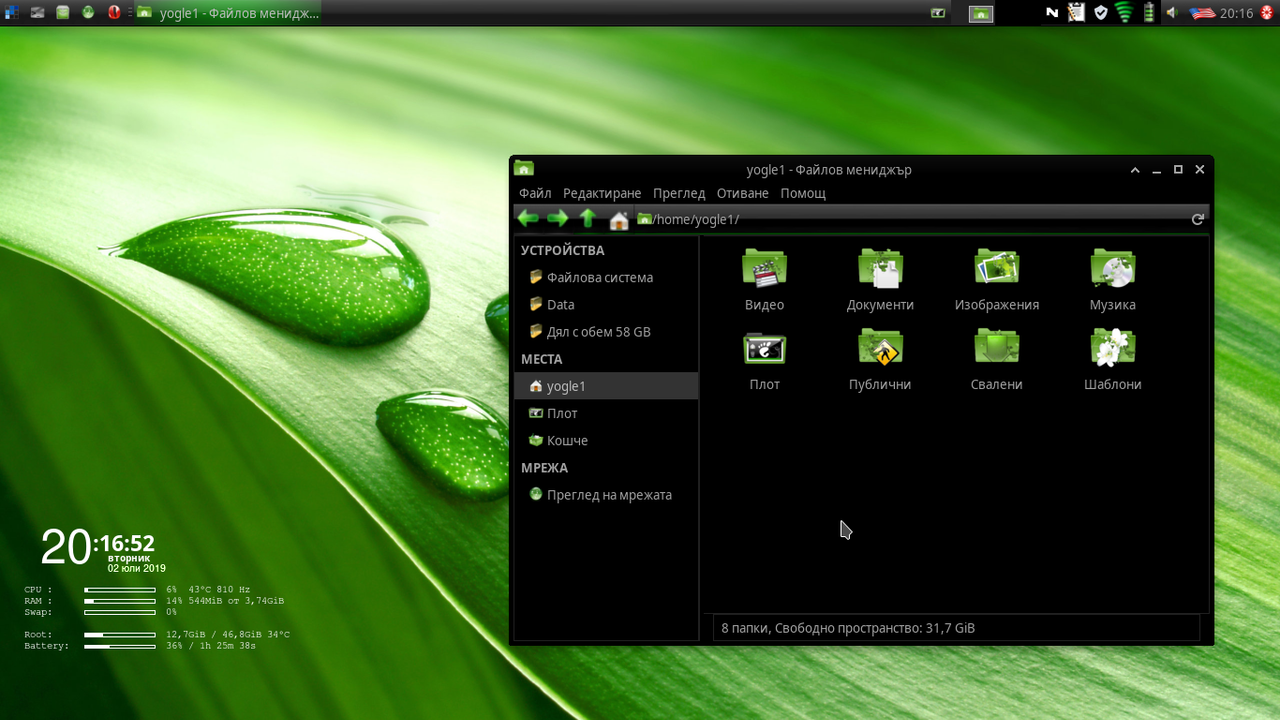Open the Шаблони folder
This screenshot has height=720, width=1280.
1113,360
